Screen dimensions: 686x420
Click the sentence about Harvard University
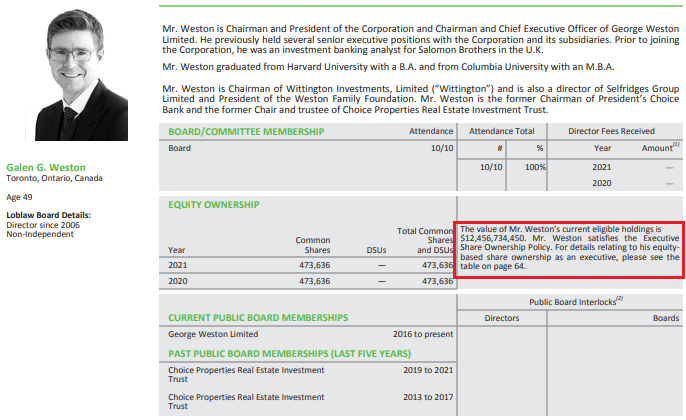[x=388, y=67]
